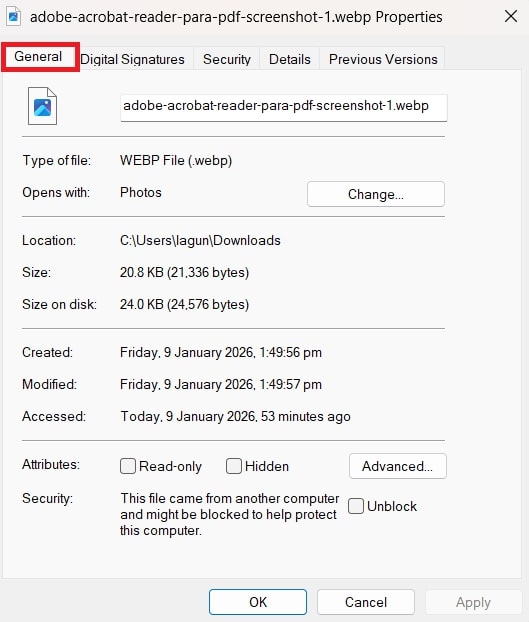
Task: Click the 'Type of file:' label
Action: click(57, 161)
